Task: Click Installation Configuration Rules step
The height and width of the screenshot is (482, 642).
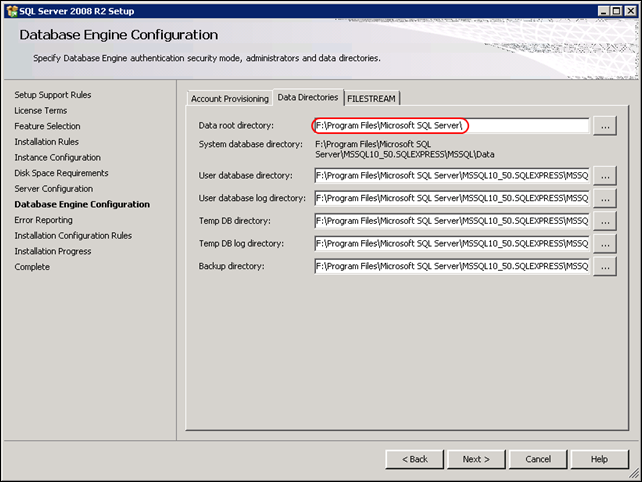Action: point(73,235)
